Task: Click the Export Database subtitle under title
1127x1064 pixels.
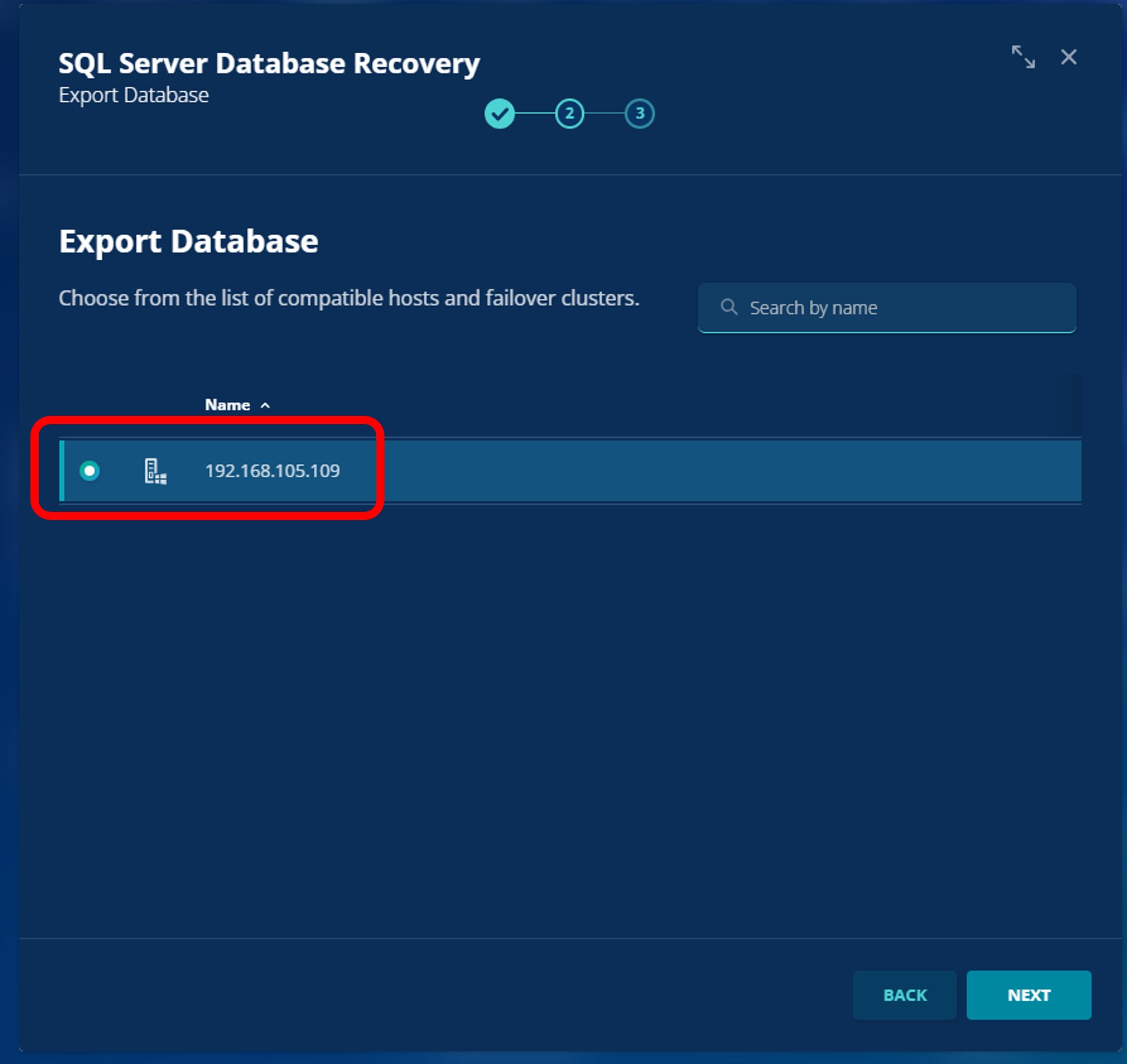Action: [x=133, y=95]
